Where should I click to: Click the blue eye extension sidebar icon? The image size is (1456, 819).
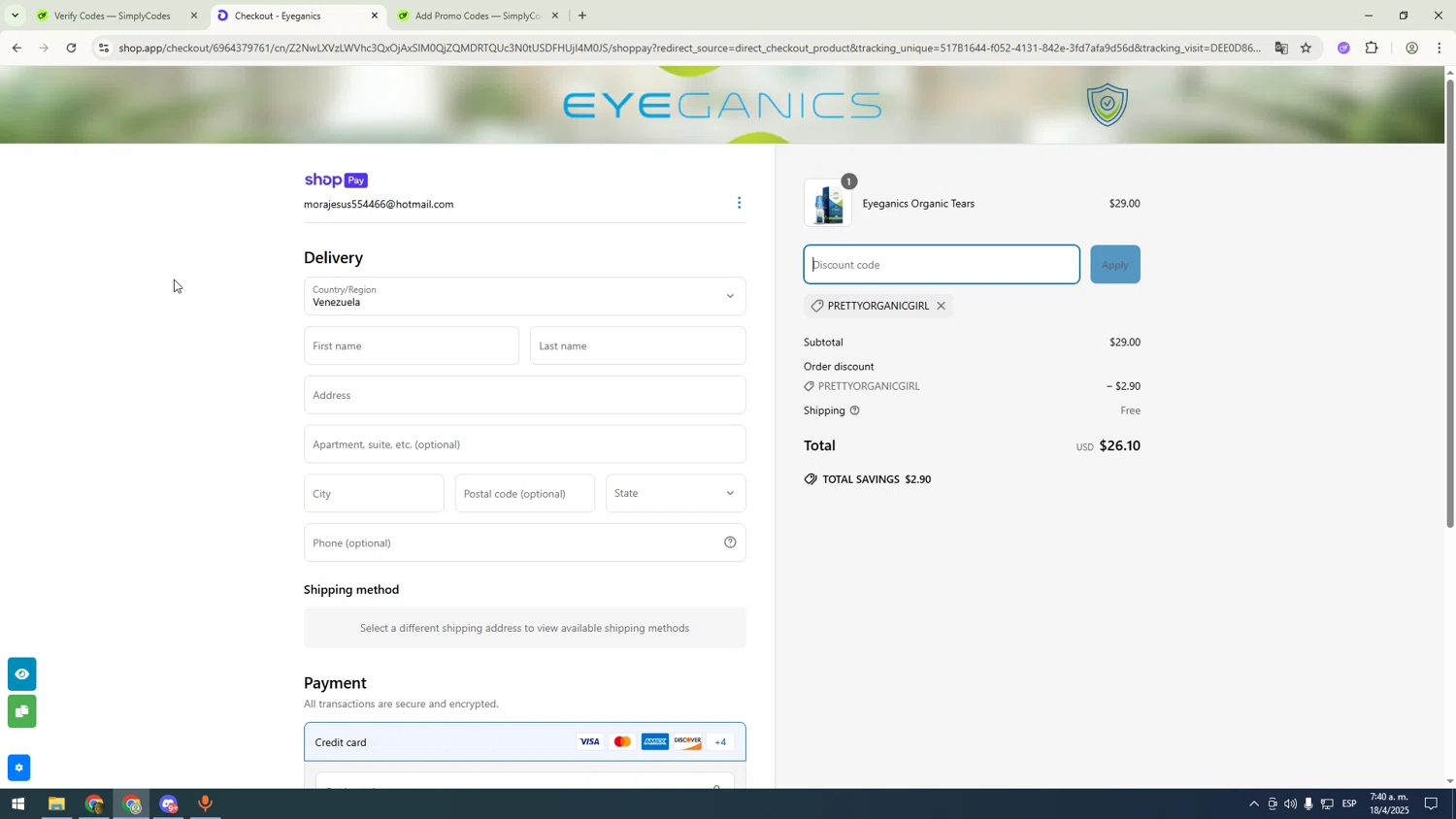pyautogui.click(x=21, y=673)
